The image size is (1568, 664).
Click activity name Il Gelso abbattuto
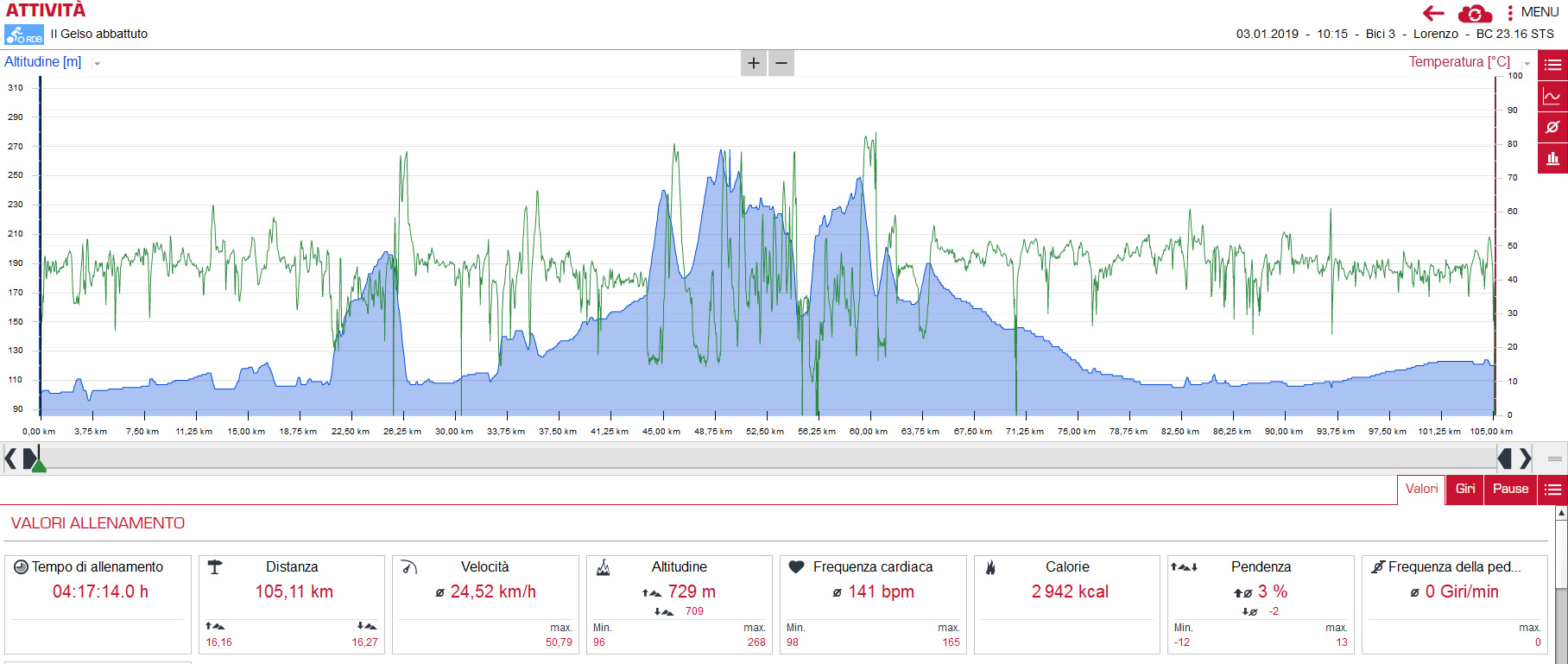(99, 34)
